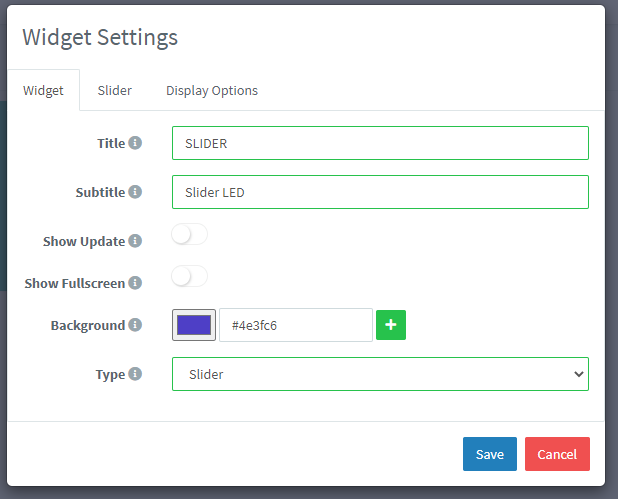
Task: Save the widget settings
Action: (490, 454)
